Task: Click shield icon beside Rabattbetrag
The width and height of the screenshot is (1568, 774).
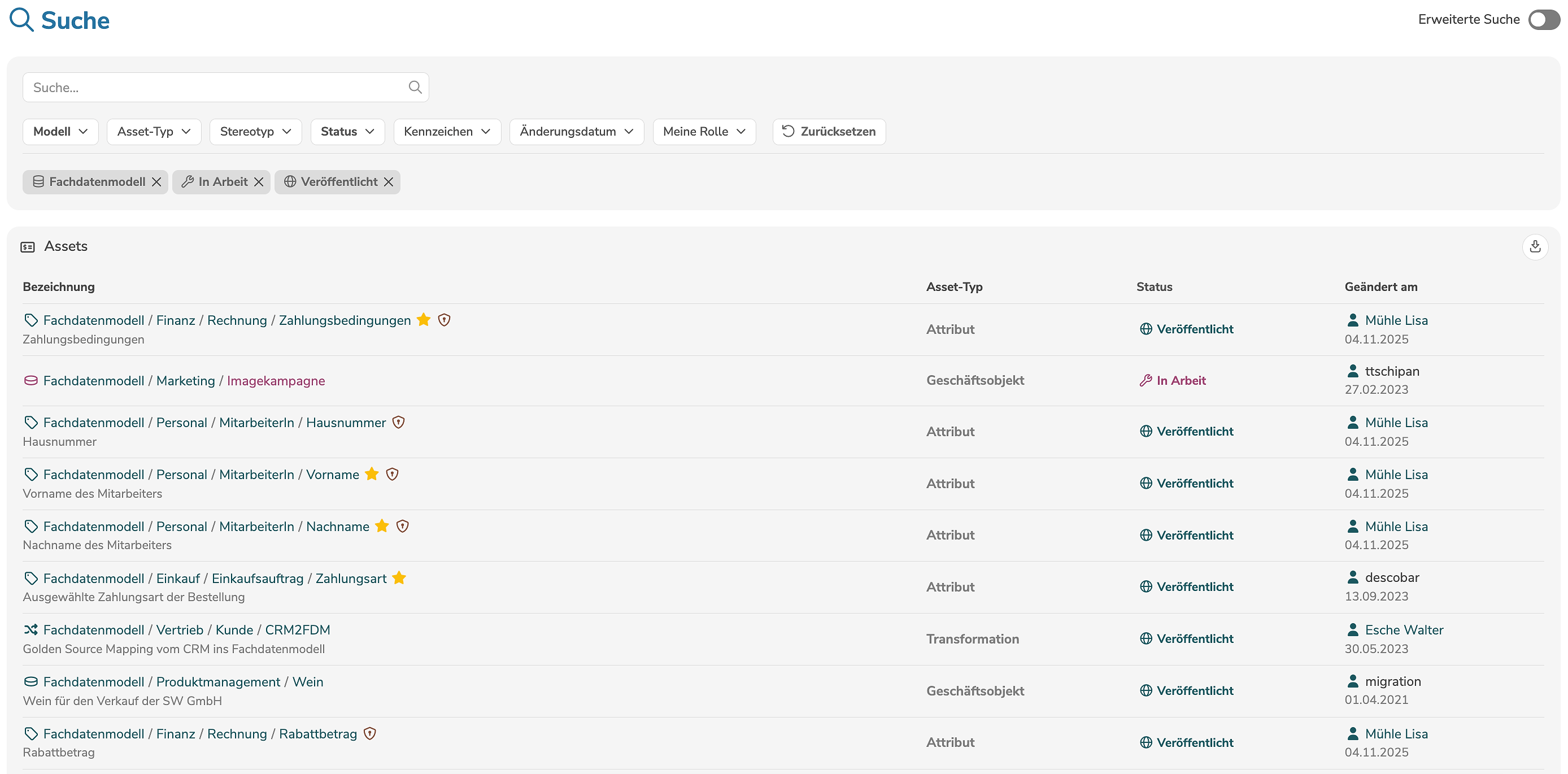Action: [369, 733]
